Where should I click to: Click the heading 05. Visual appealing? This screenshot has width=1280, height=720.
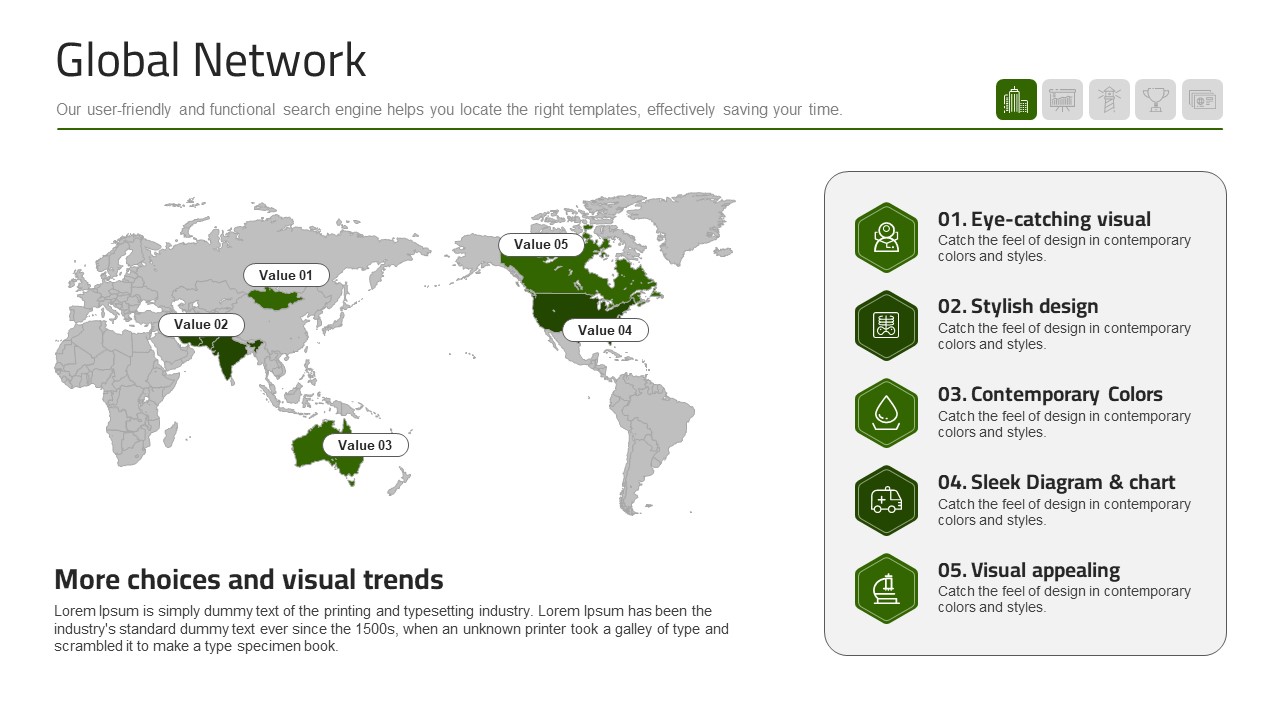(1028, 570)
